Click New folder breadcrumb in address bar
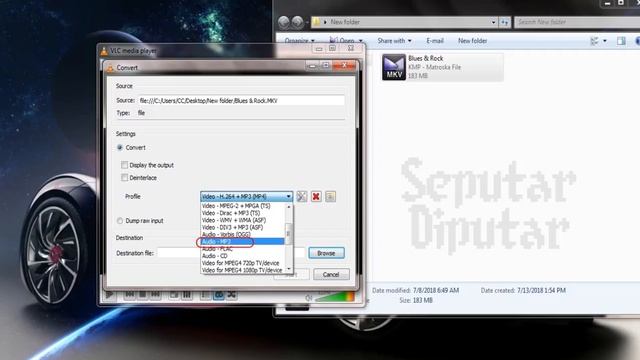Screen dimensions: 640x360 point(345,22)
